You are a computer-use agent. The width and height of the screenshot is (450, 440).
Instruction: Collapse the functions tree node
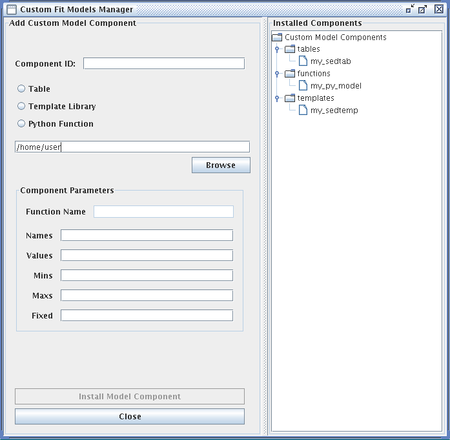[x=277, y=74]
